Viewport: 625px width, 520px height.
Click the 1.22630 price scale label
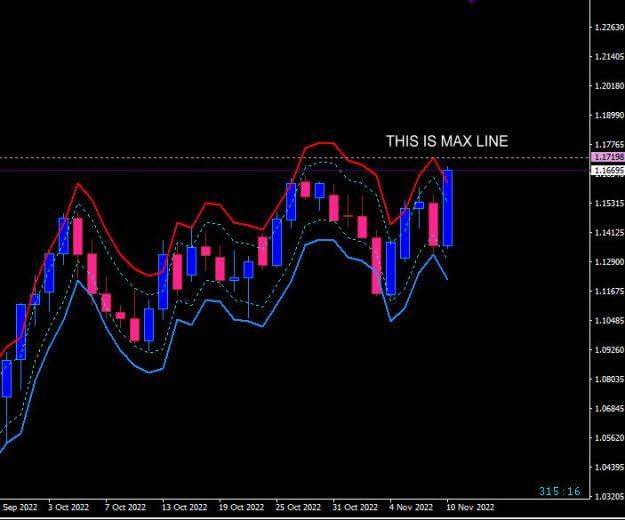[609, 27]
